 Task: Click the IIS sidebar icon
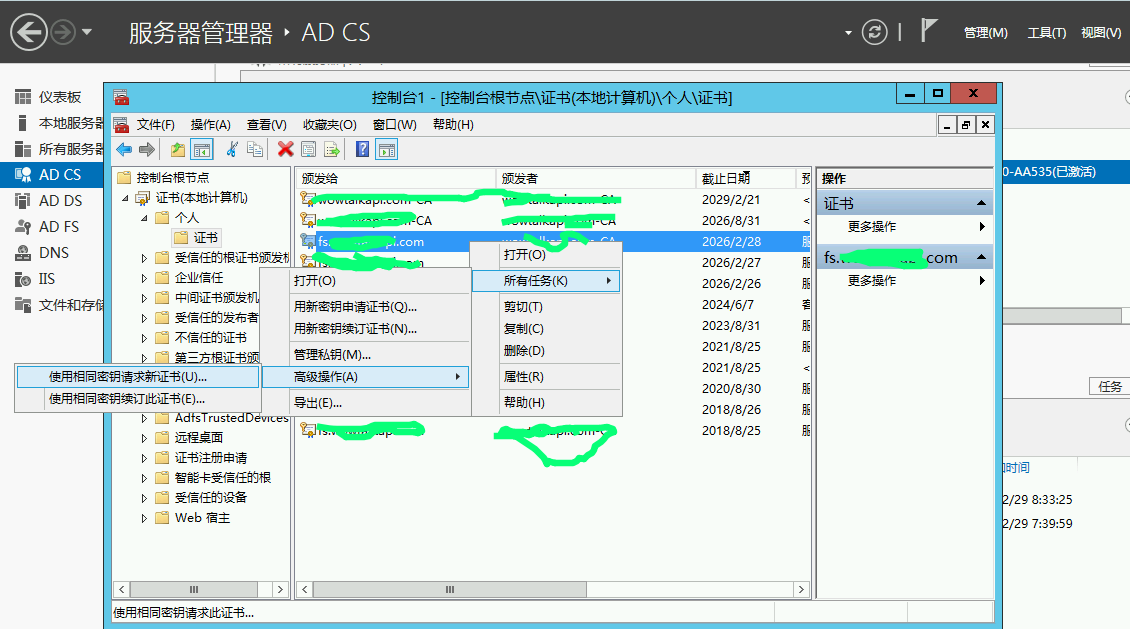click(23, 279)
